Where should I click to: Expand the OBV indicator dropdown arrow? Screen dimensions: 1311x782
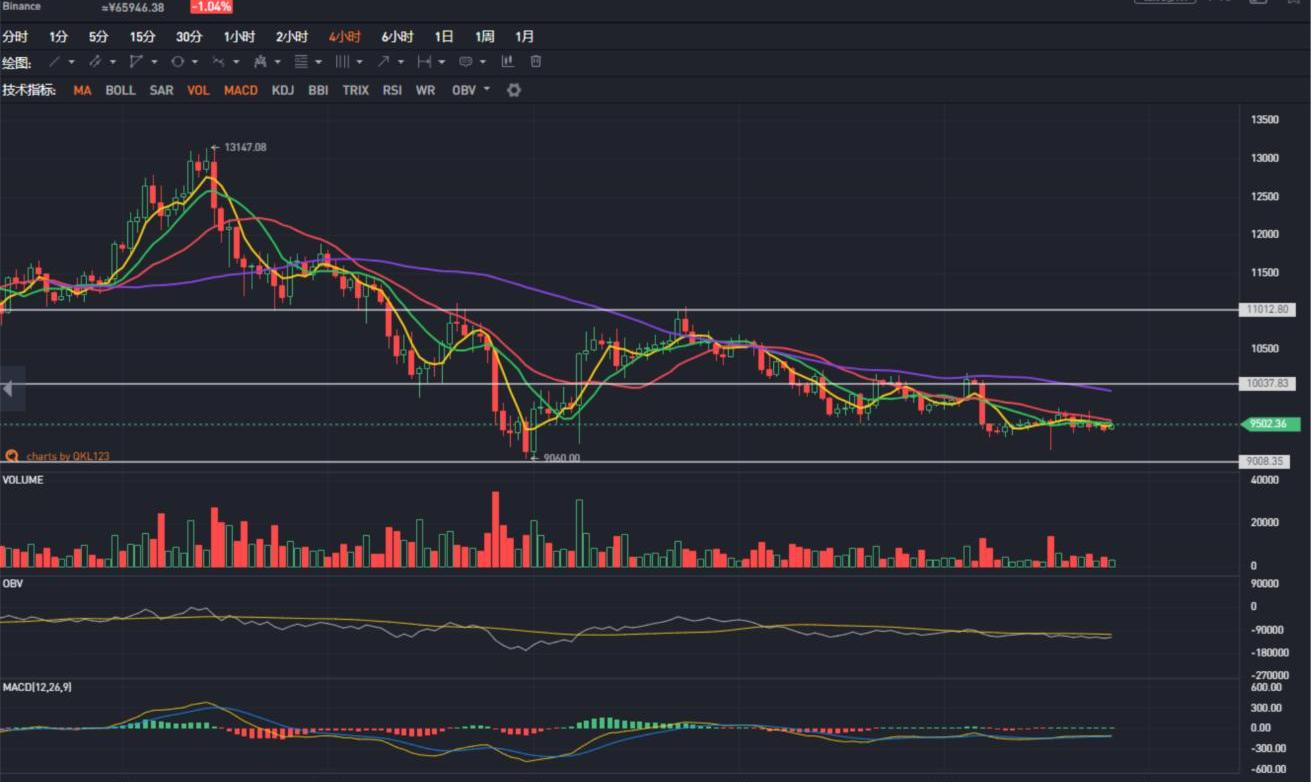487,90
